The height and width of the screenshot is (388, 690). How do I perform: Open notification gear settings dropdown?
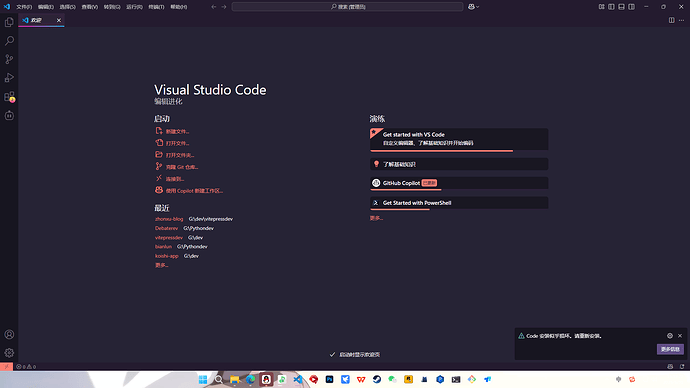click(670, 336)
